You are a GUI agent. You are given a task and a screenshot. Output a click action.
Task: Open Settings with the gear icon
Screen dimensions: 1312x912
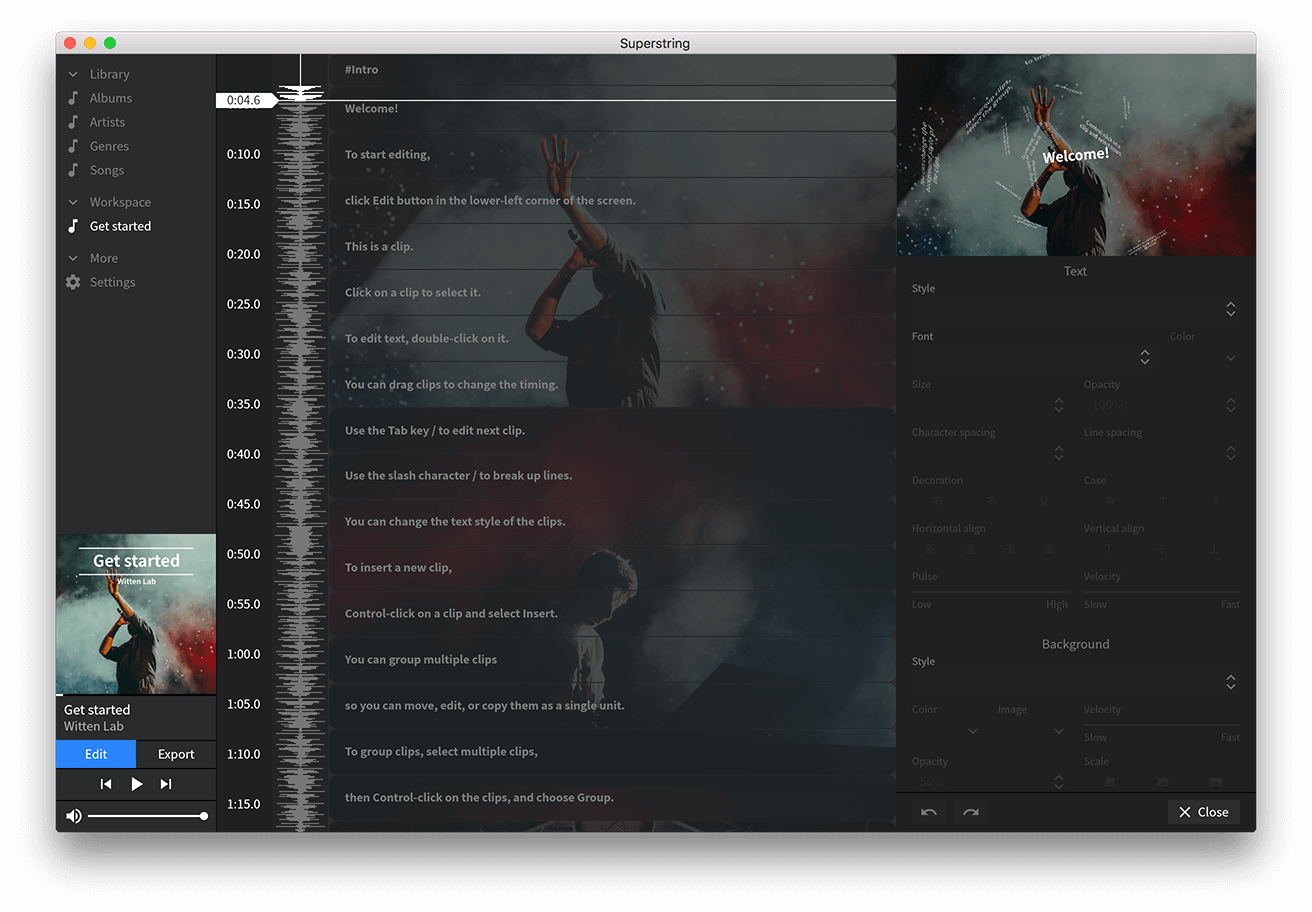73,282
